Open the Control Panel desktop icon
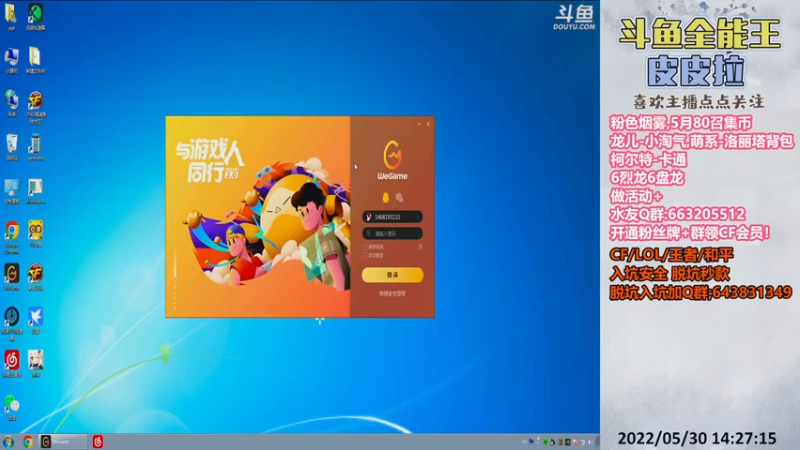800x450 pixels. pyautogui.click(x=12, y=191)
